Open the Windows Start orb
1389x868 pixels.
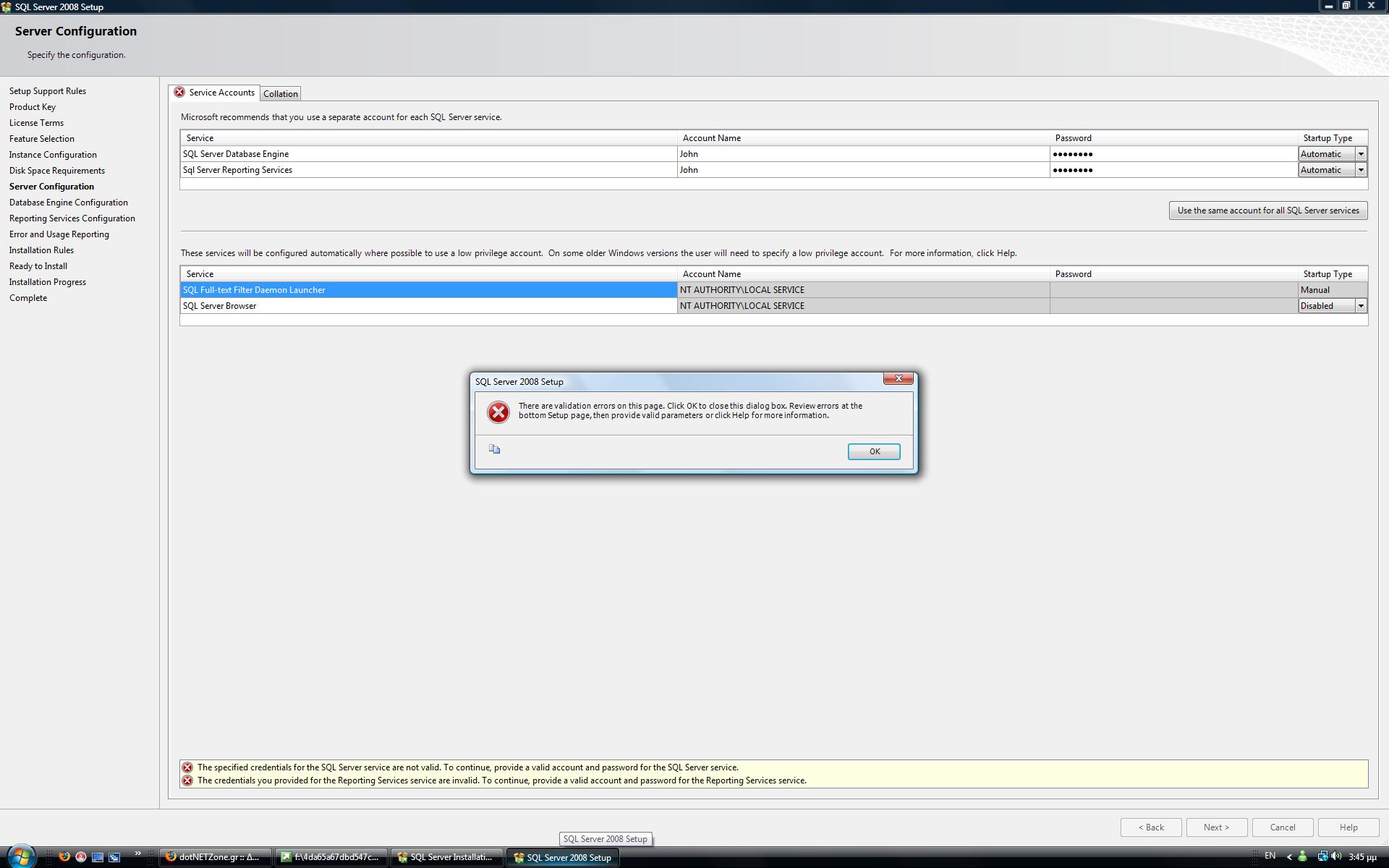click(x=21, y=856)
